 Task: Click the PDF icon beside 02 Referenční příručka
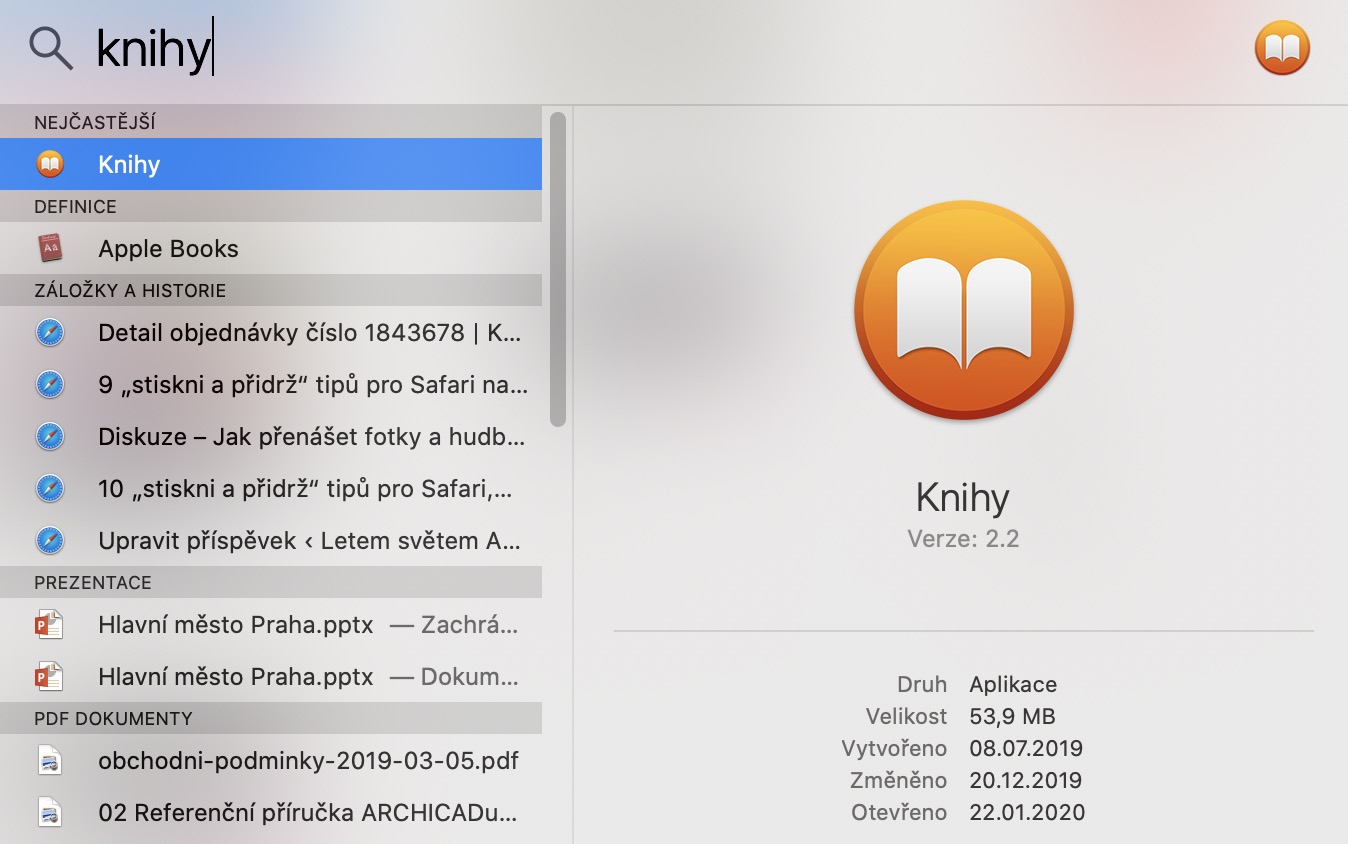(50, 812)
